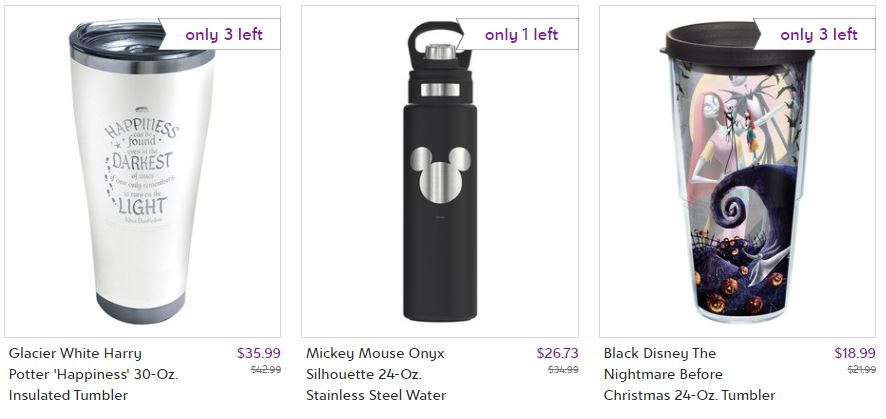Click the $26.73 sale price
Viewport: 886px width, 419px height.
point(557,353)
